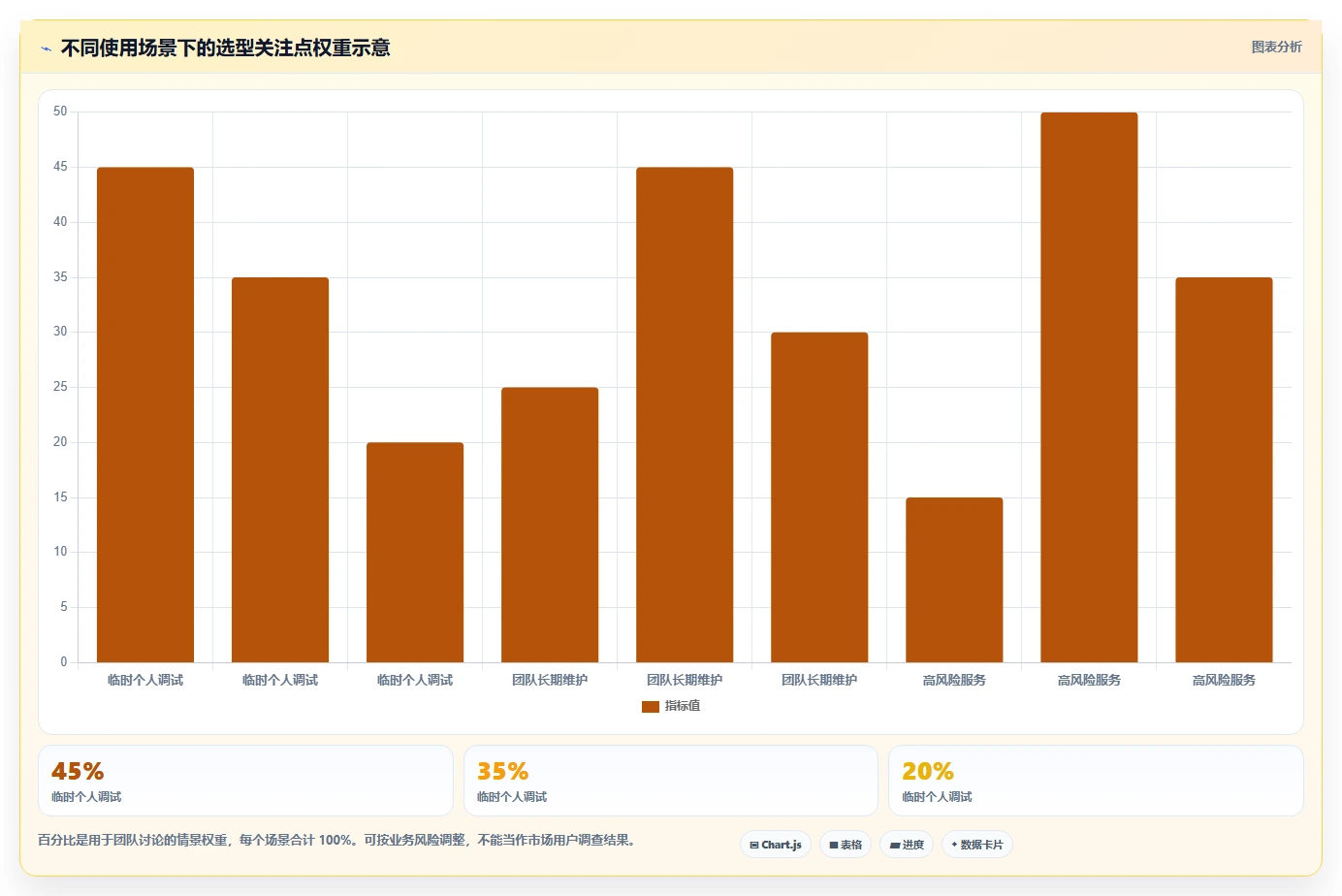Open the 20% stat card
Image resolution: width=1342 pixels, height=896 pixels.
tap(1096, 781)
